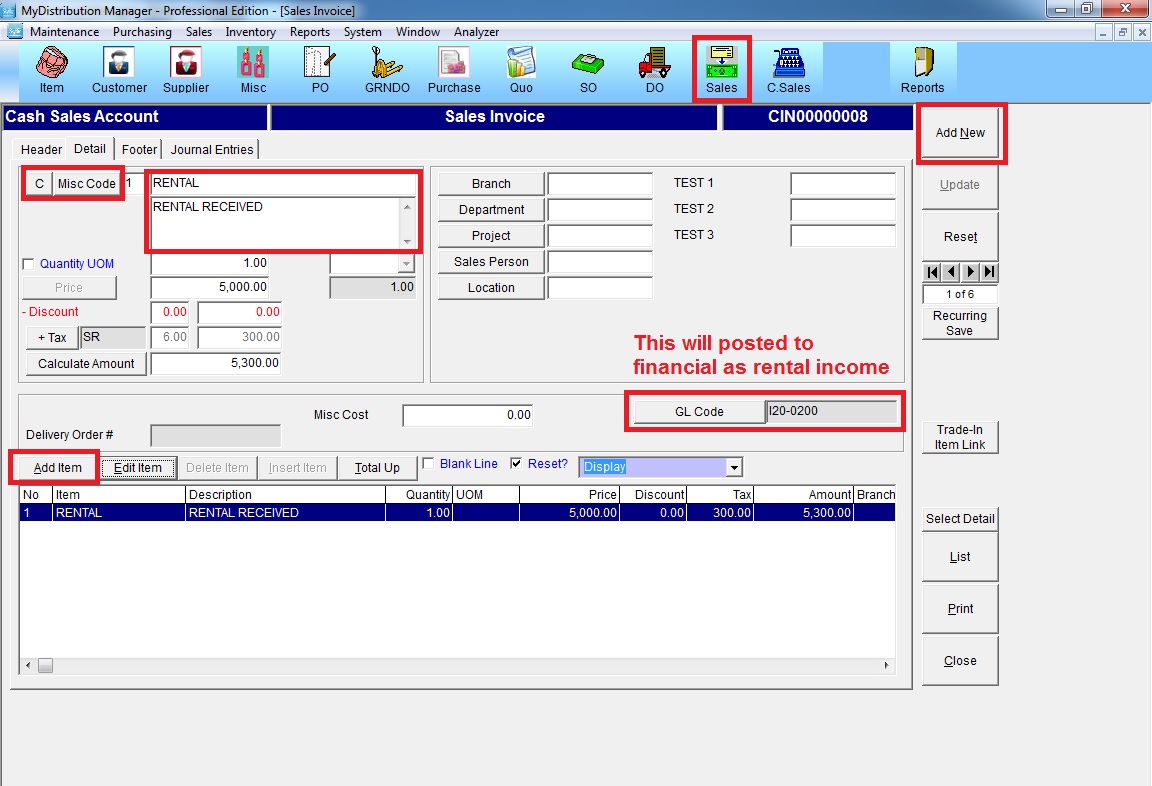
Task: Open the Customer module icon
Action: coord(119,70)
